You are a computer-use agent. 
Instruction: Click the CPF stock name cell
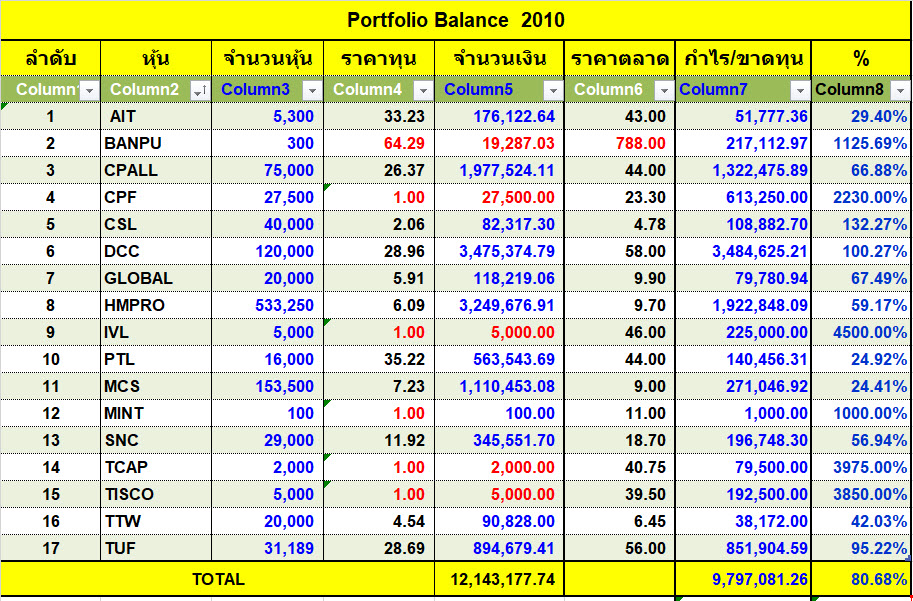click(156, 197)
